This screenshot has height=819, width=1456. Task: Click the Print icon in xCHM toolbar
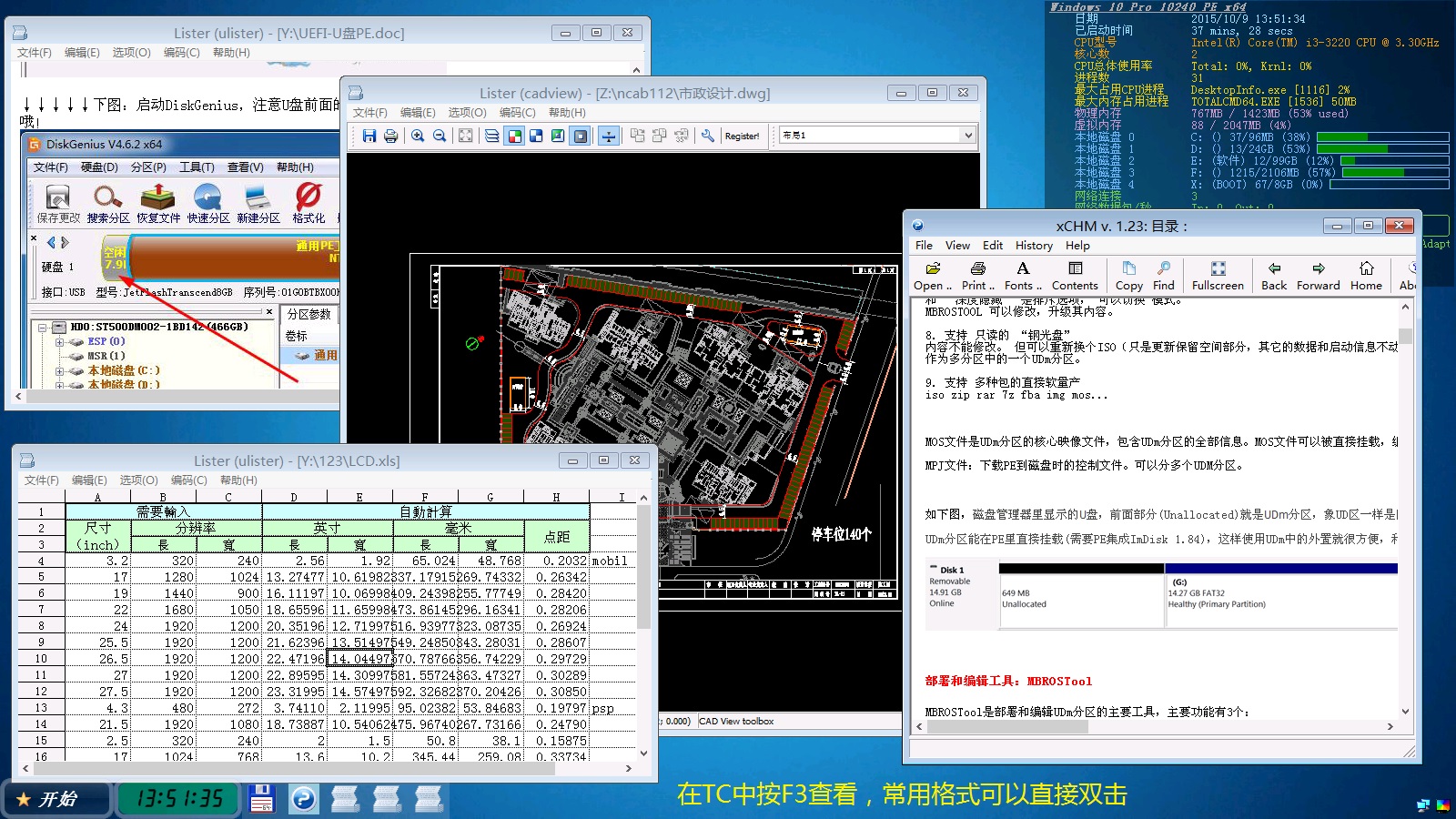[978, 276]
